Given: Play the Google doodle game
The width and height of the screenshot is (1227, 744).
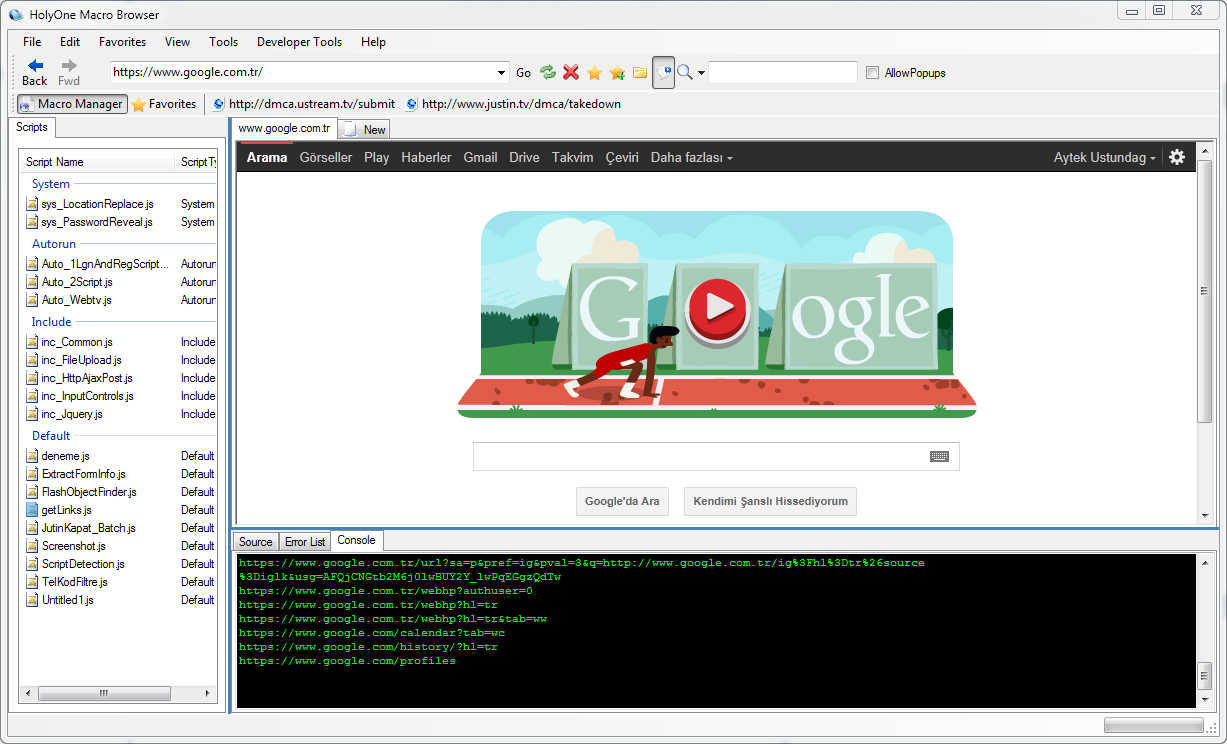Looking at the screenshot, I should point(717,305).
